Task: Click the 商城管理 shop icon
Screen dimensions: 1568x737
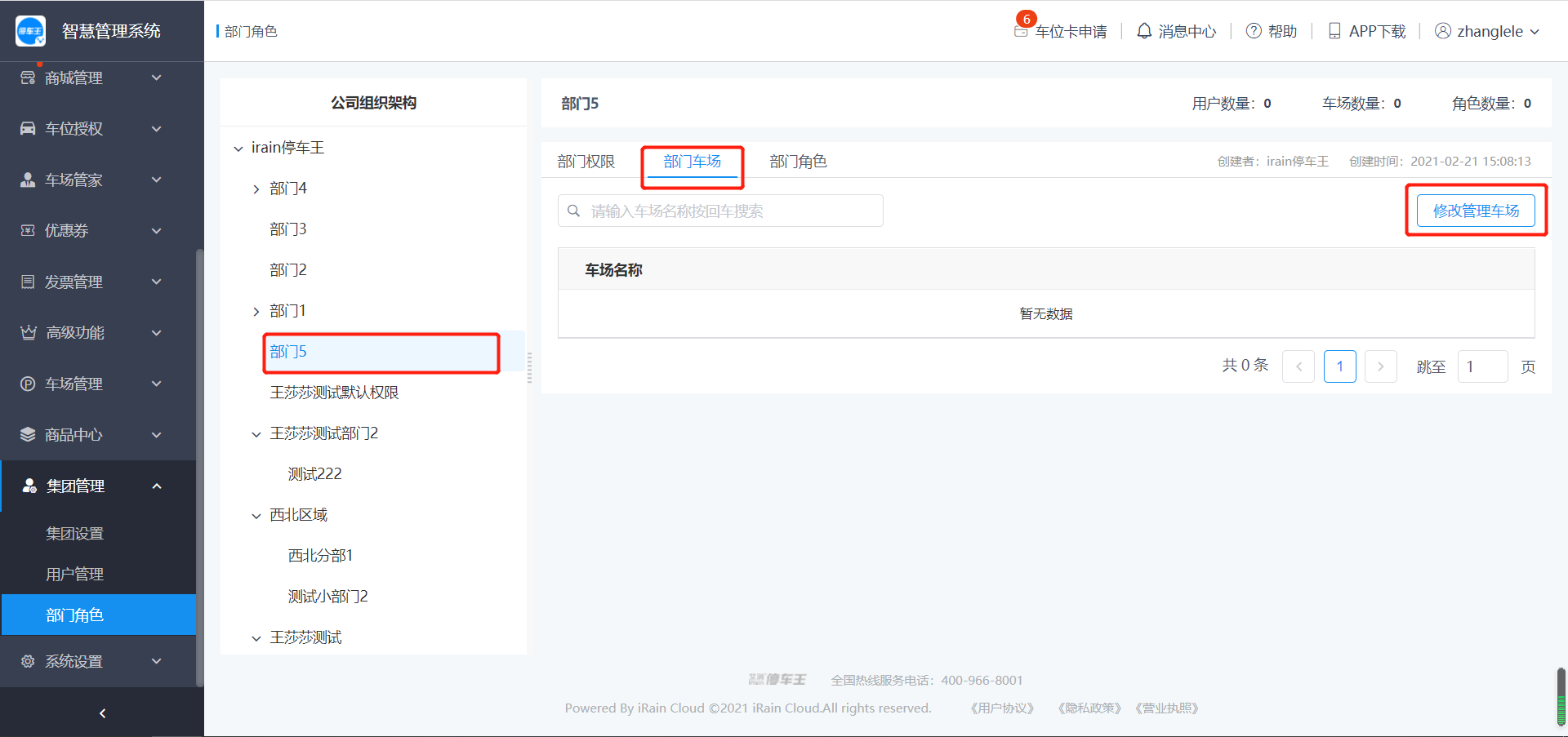Action: click(28, 78)
